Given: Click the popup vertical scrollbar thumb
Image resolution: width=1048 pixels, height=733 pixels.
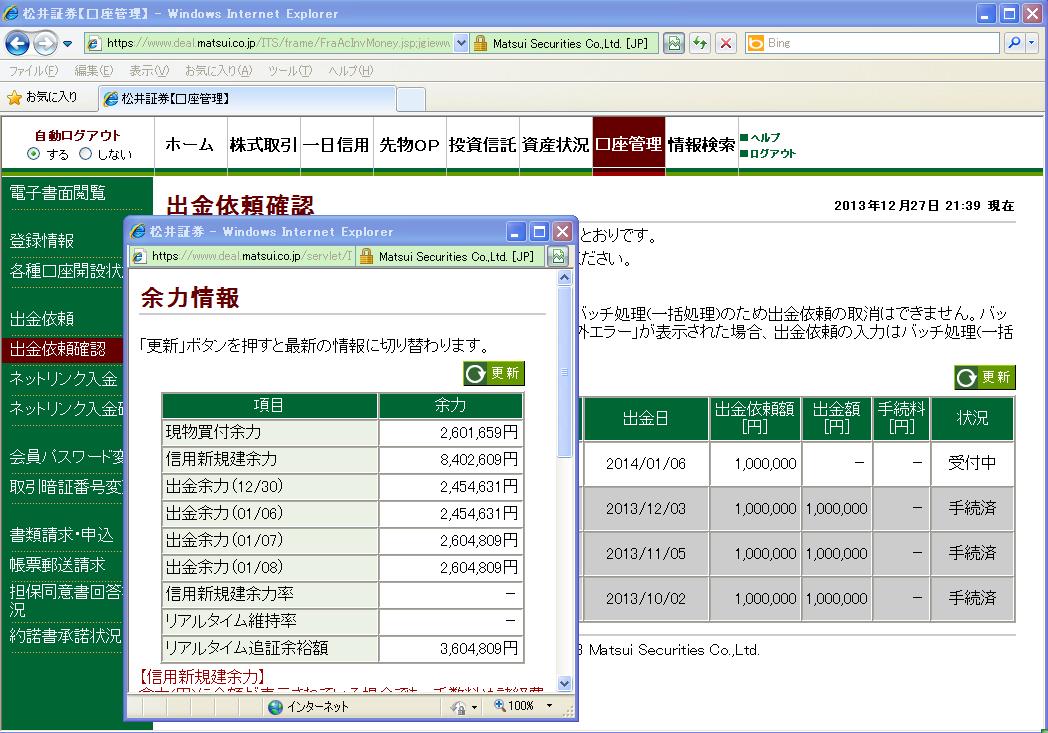Looking at the screenshot, I should [x=565, y=372].
